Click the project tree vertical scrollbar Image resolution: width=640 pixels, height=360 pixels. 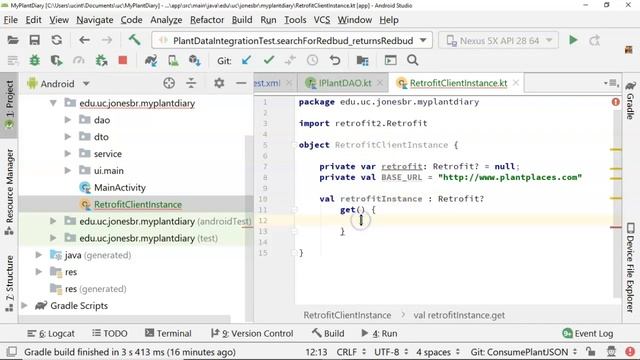249,229
